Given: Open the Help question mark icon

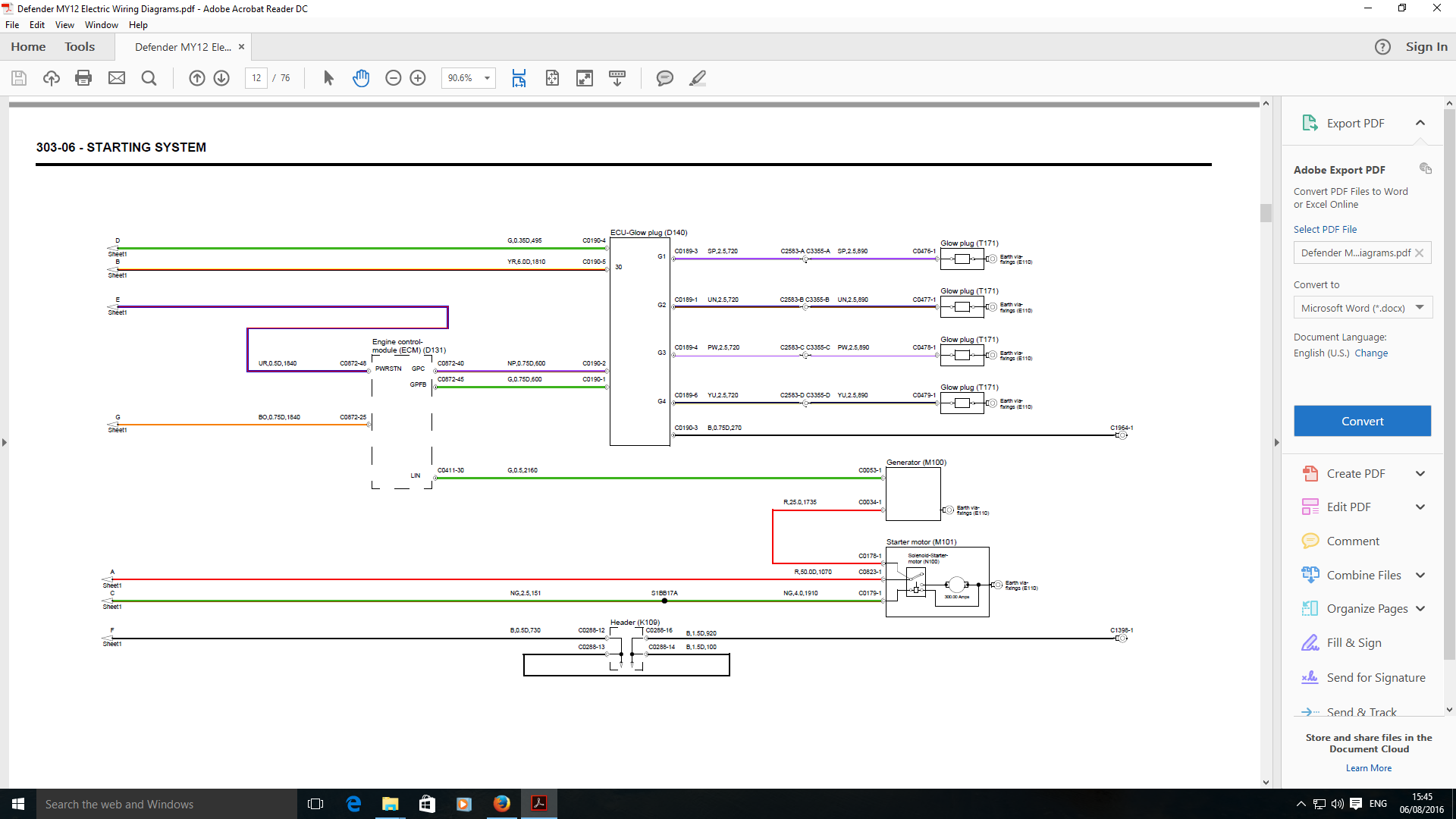Looking at the screenshot, I should [x=1382, y=47].
